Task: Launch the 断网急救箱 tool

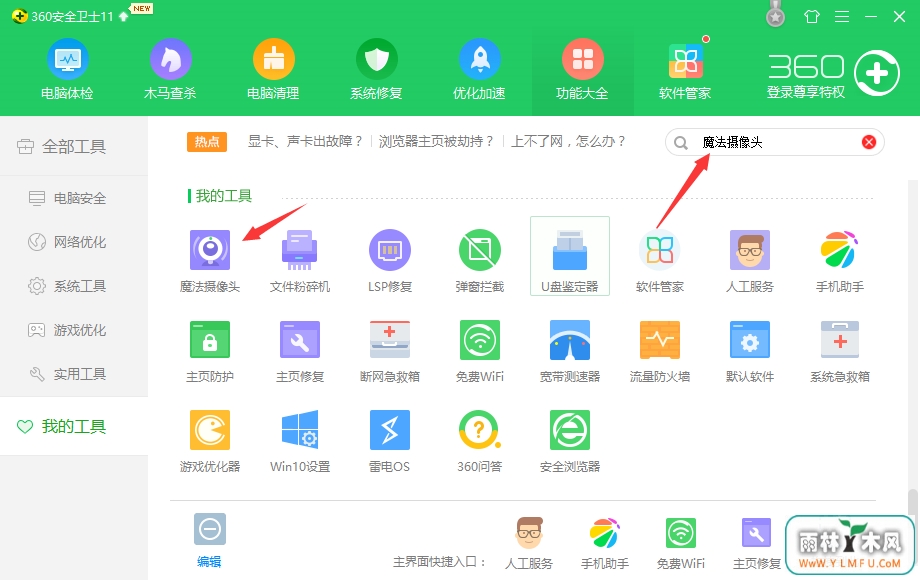Action: [390, 351]
